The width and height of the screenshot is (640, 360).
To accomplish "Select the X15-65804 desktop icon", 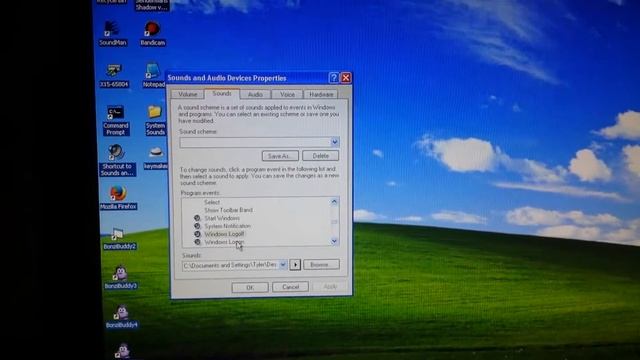I will point(114,75).
